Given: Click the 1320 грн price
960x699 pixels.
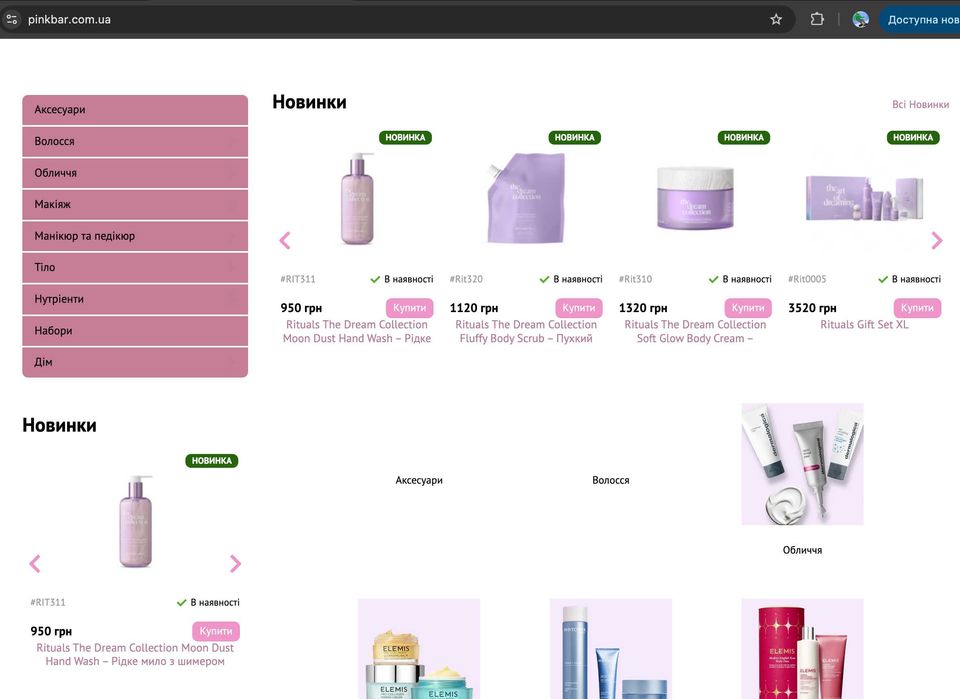Looking at the screenshot, I should pyautogui.click(x=643, y=308).
